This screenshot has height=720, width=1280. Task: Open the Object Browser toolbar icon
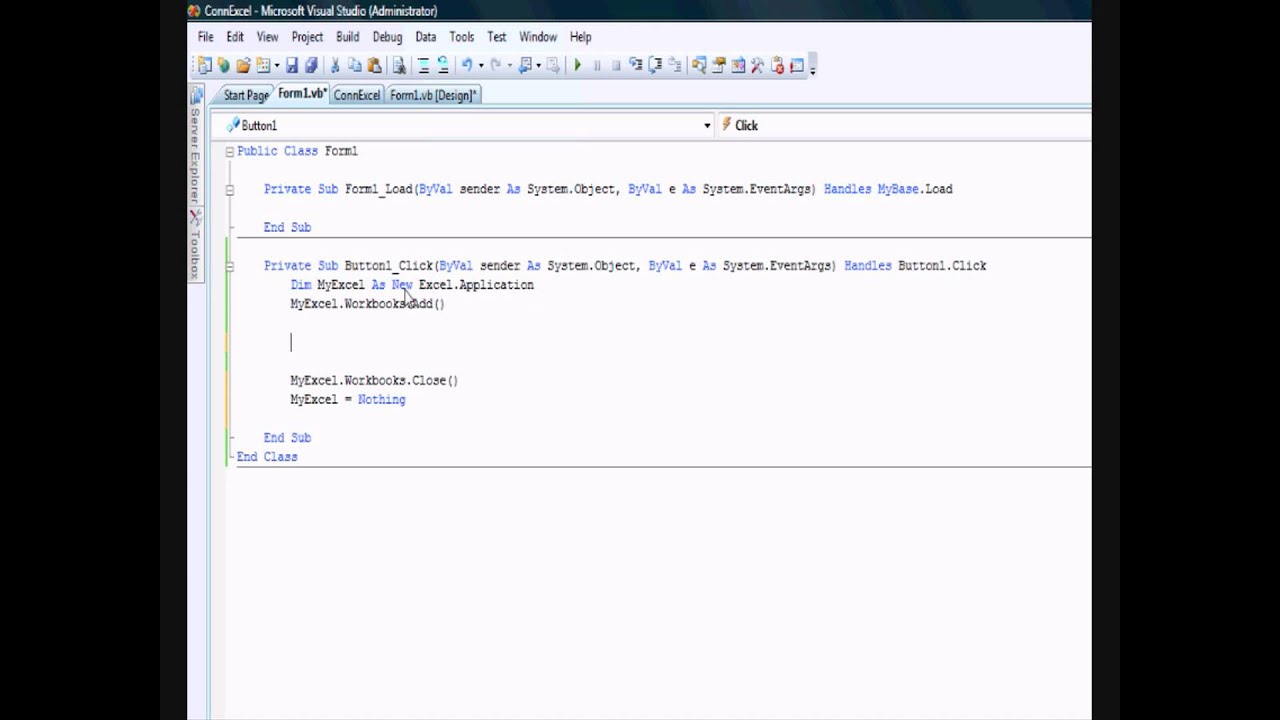coord(738,66)
